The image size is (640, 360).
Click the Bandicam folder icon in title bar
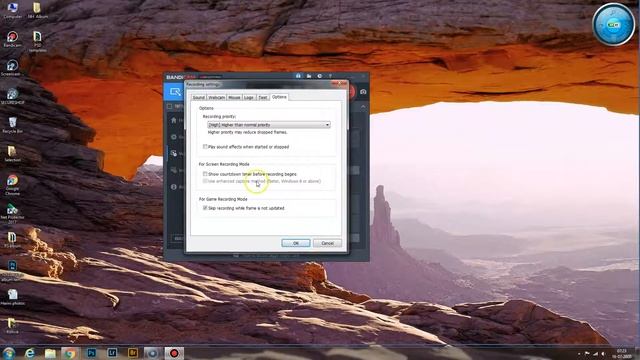(x=309, y=76)
